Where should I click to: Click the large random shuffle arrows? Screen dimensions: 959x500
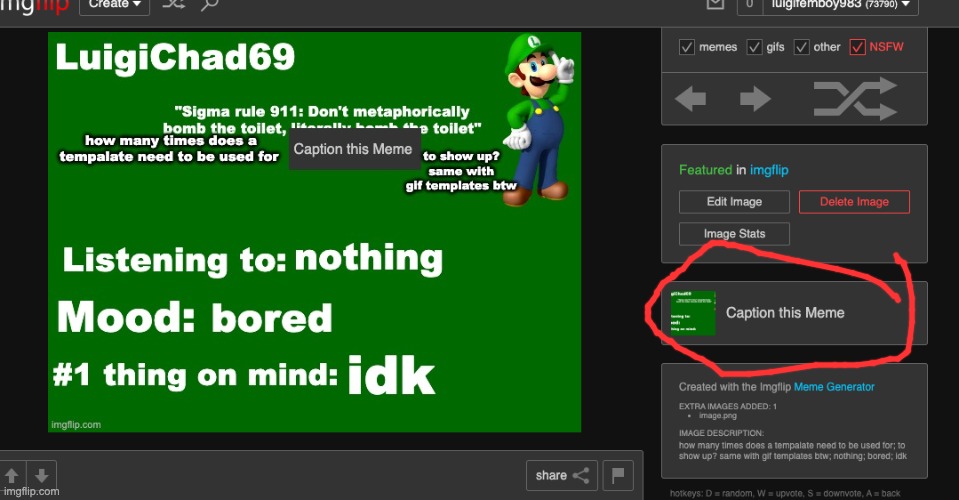854,98
